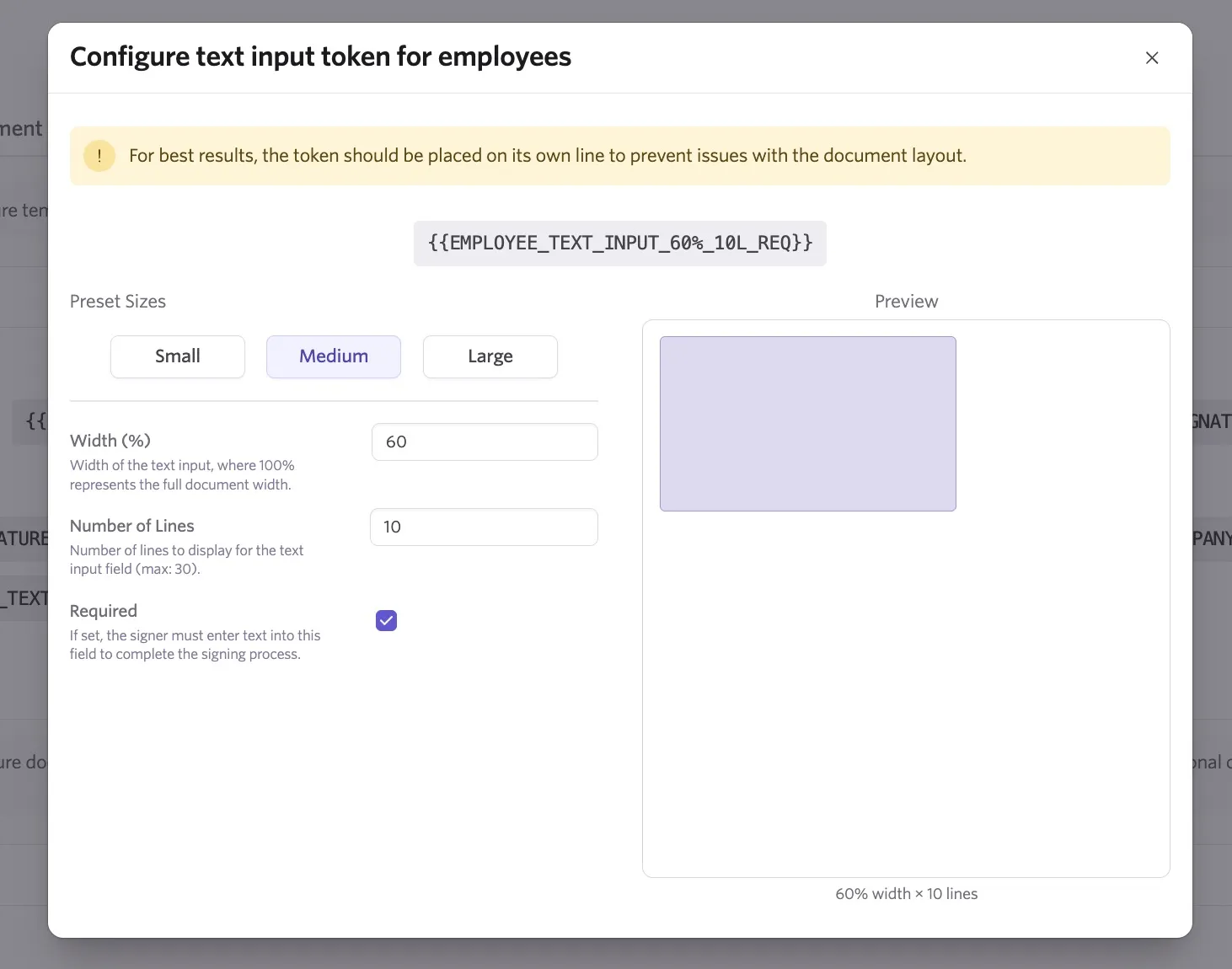Focus the Number of Lines field
This screenshot has height=969, width=1232.
point(485,527)
